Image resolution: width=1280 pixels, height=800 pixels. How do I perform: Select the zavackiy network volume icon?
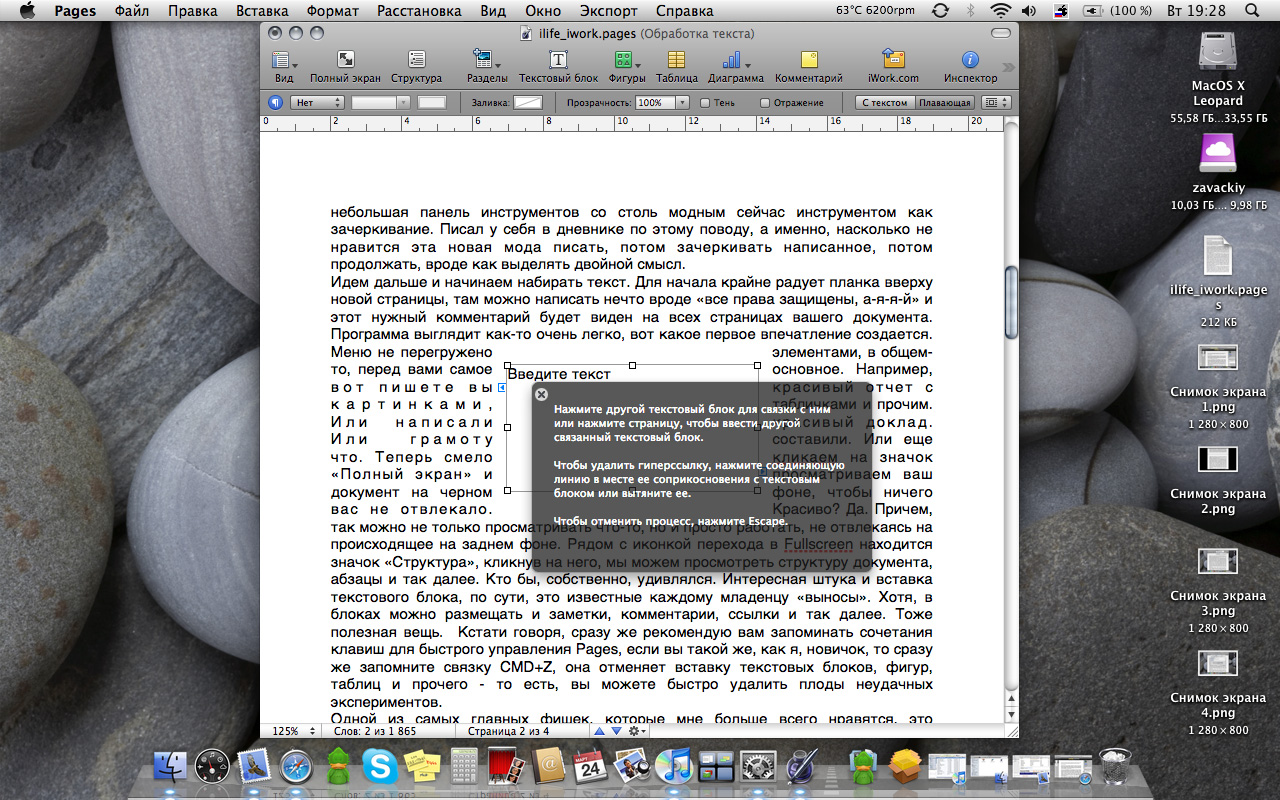click(x=1218, y=154)
